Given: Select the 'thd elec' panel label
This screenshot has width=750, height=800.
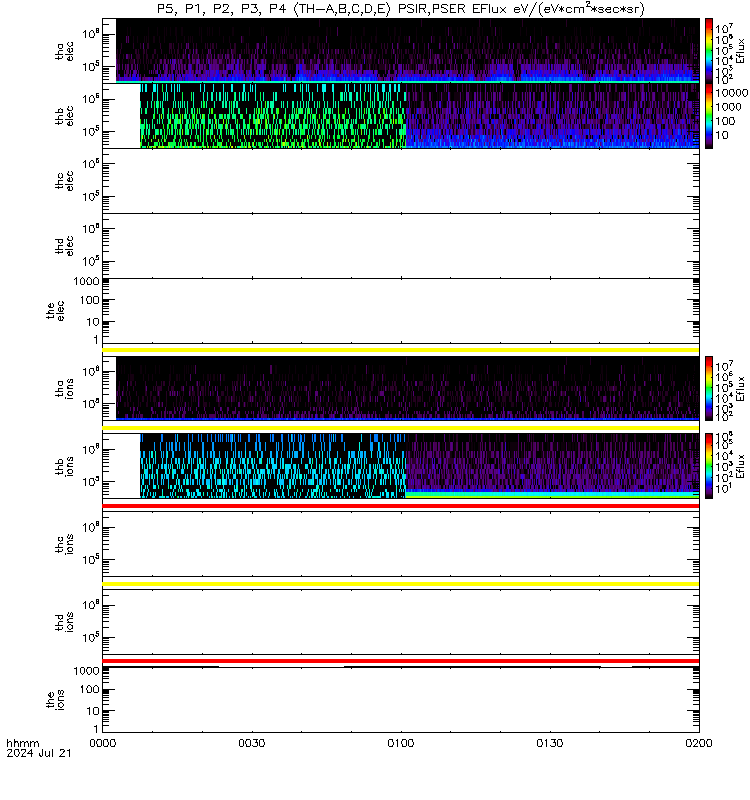Looking at the screenshot, I should (64, 245).
